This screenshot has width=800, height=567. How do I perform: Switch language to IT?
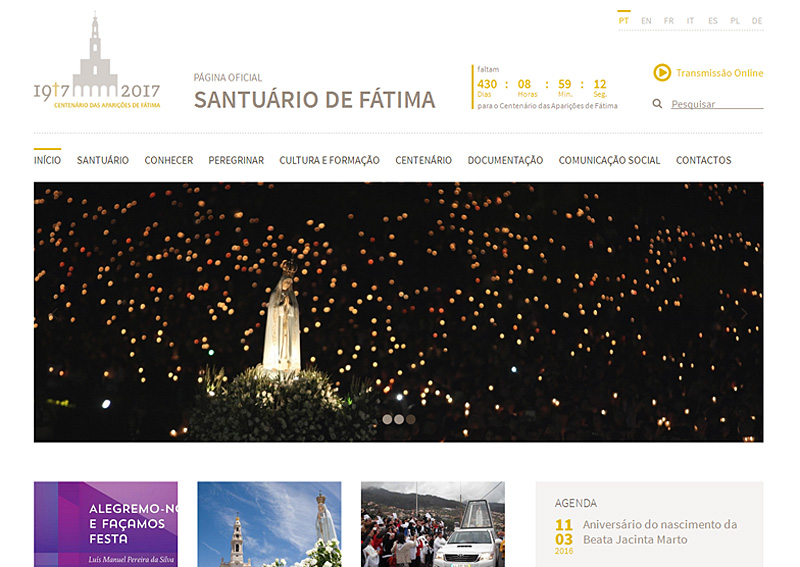click(x=690, y=21)
